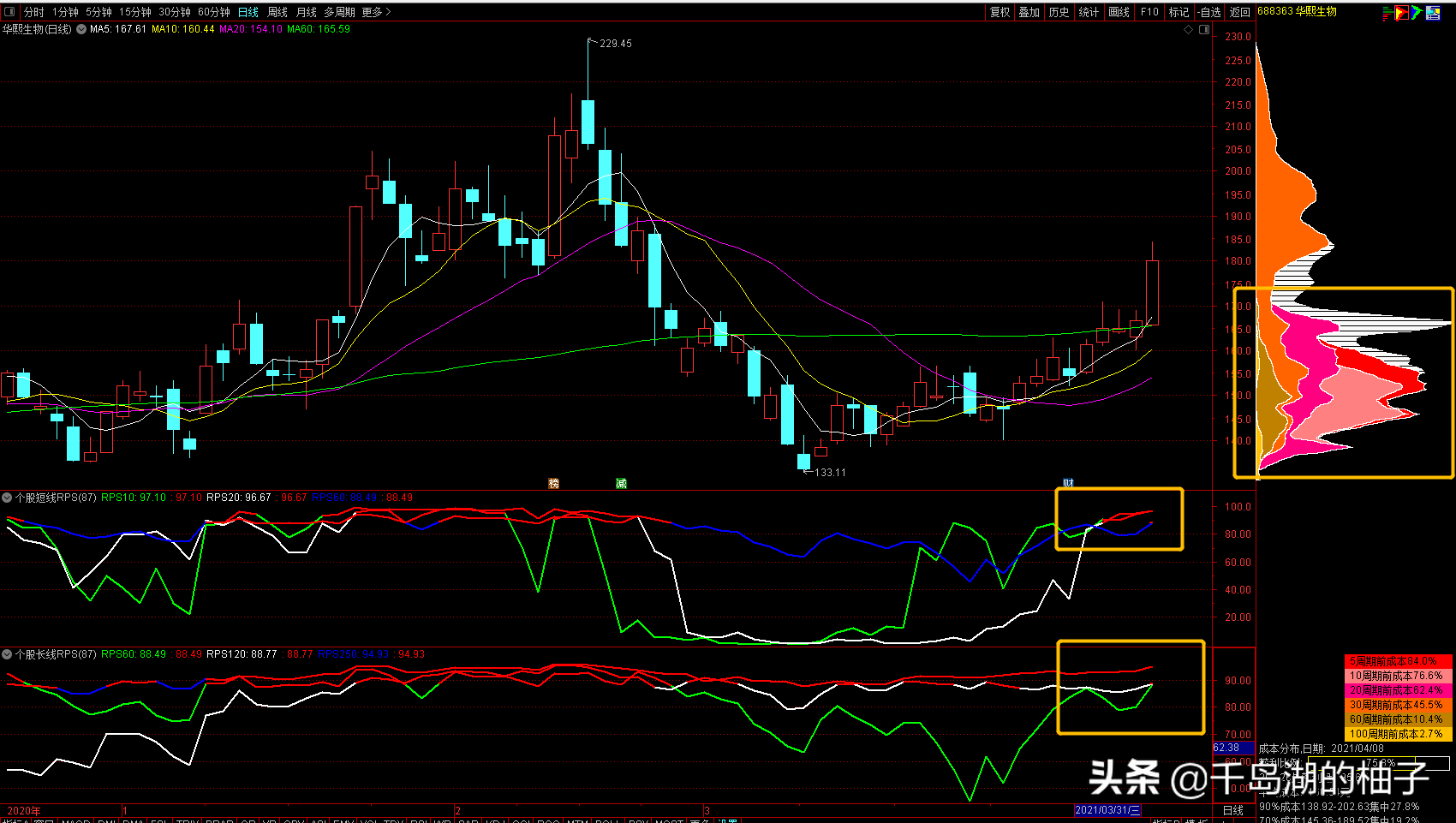Image resolution: width=1456 pixels, height=823 pixels.
Task: Open the 多周期 multi-period view
Action: 339,12
